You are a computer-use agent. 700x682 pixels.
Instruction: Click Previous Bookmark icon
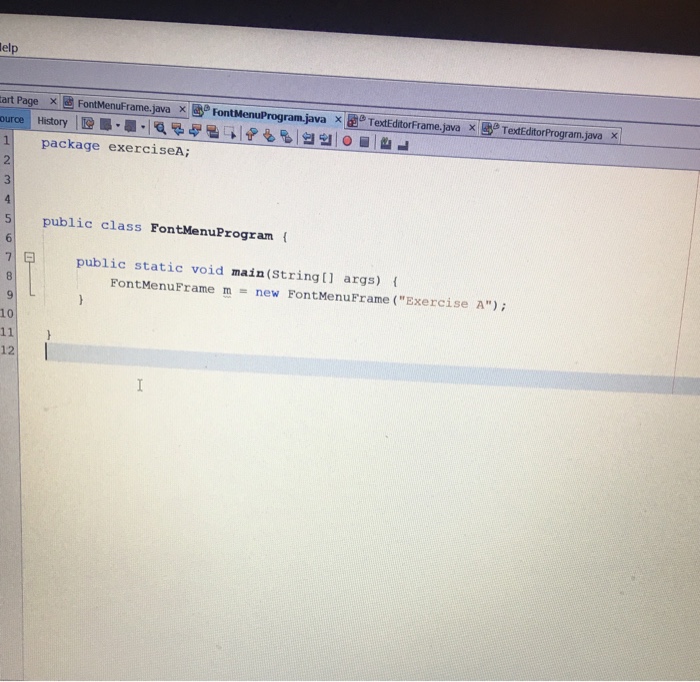[x=251, y=134]
